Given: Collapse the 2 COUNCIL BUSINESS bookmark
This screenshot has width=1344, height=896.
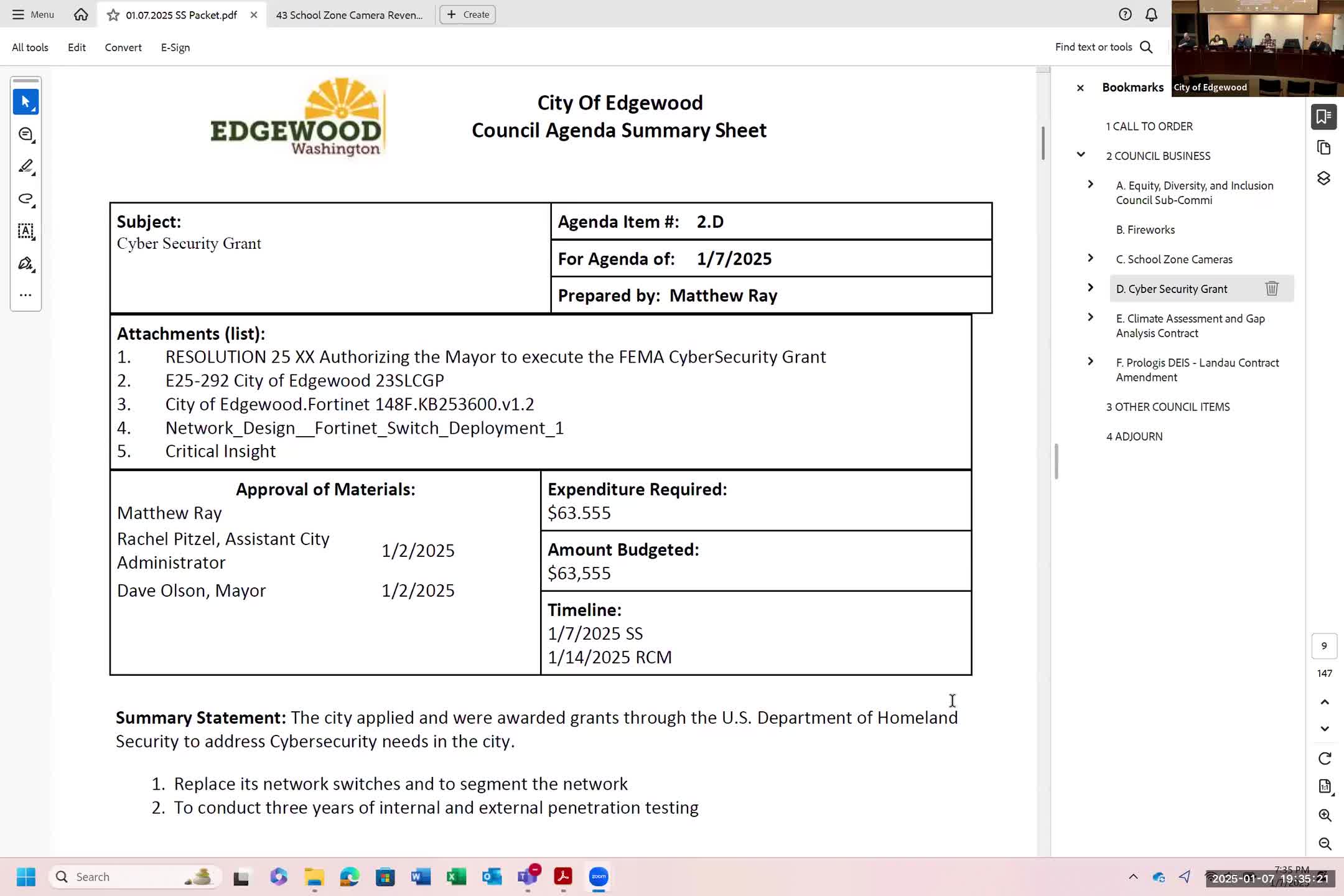Looking at the screenshot, I should tap(1080, 154).
